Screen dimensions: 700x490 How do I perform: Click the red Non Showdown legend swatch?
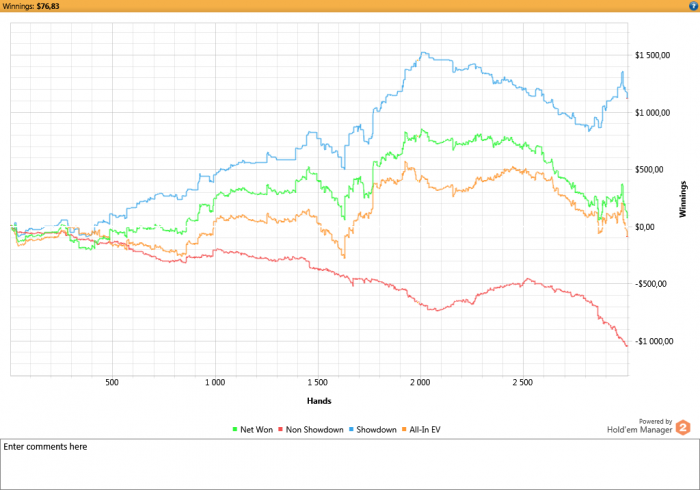[x=280, y=429]
